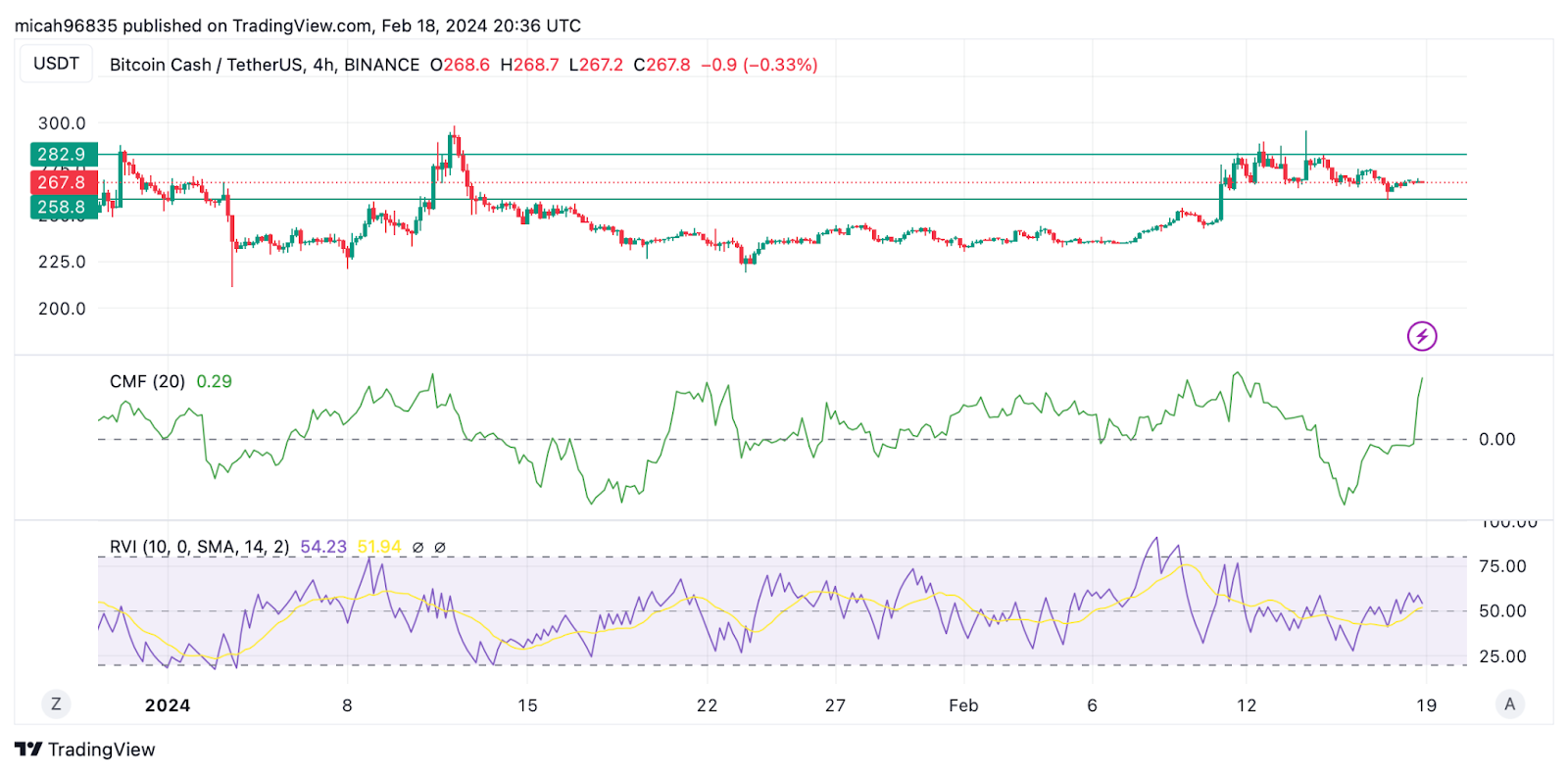Click the 22 date label on time axis
The width and height of the screenshot is (1568, 775).
click(707, 705)
